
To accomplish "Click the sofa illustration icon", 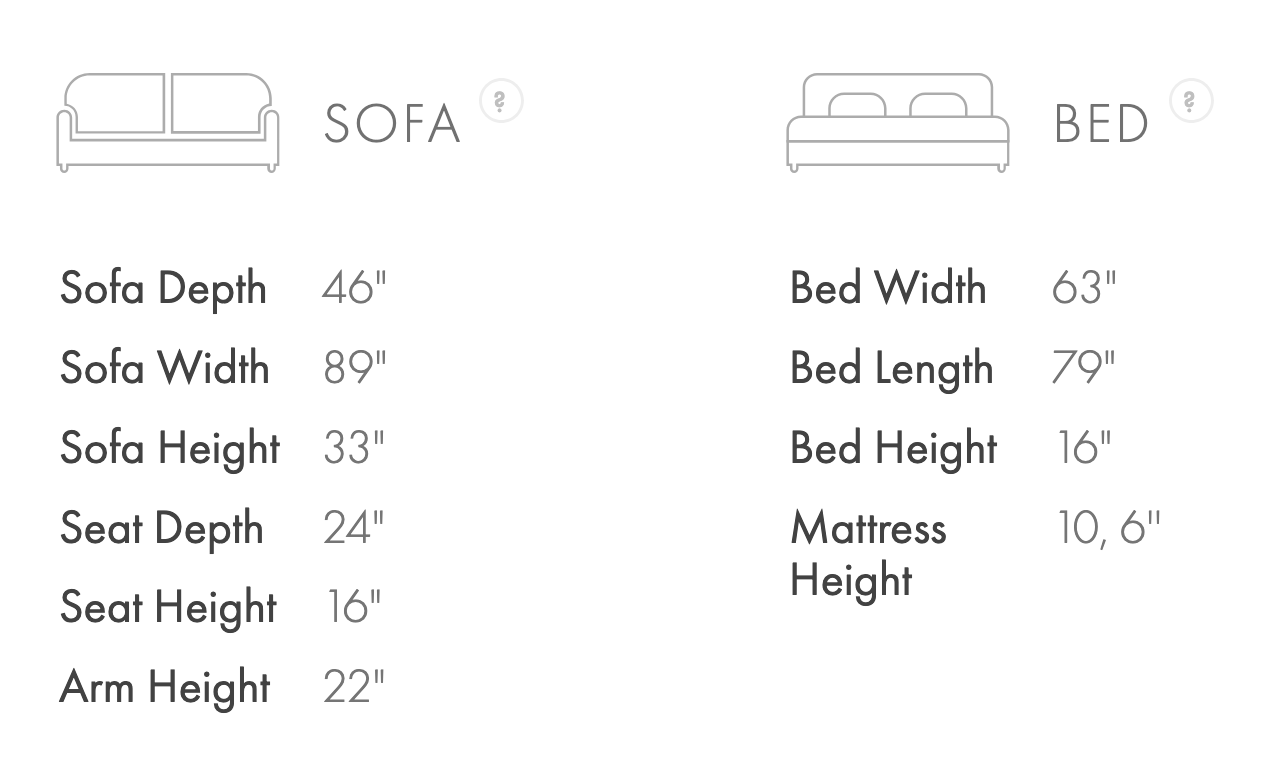I will 167,122.
